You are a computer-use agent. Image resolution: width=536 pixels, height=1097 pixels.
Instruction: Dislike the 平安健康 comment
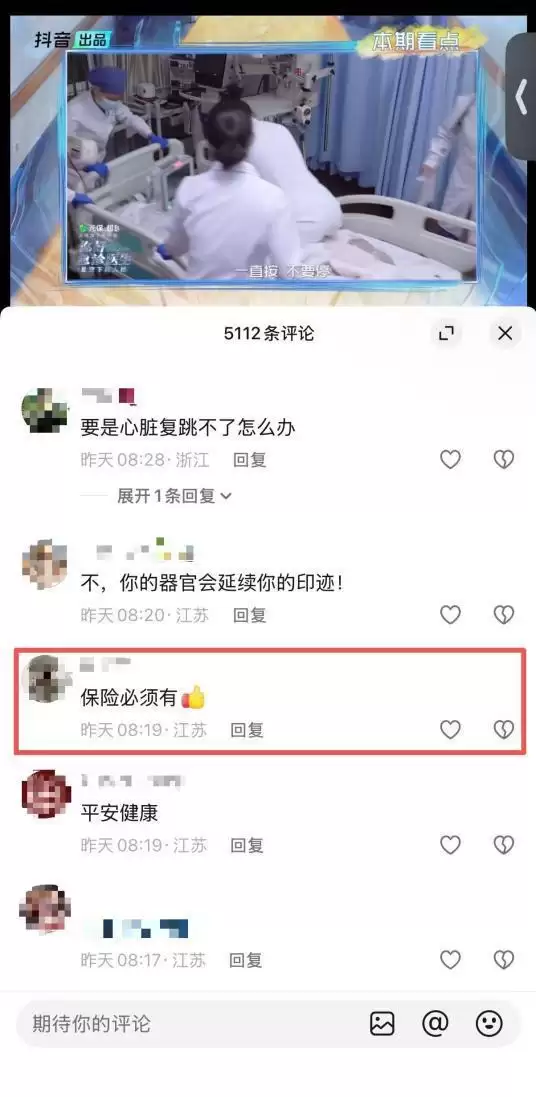504,844
